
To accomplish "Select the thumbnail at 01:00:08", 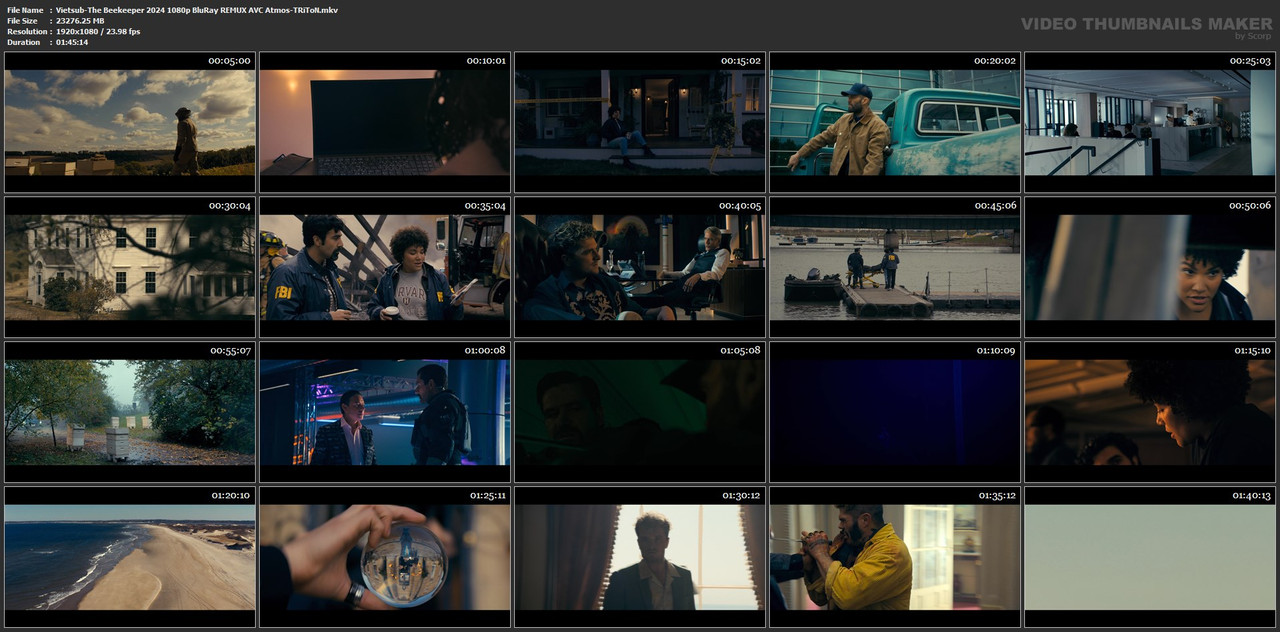I will pyautogui.click(x=385, y=412).
